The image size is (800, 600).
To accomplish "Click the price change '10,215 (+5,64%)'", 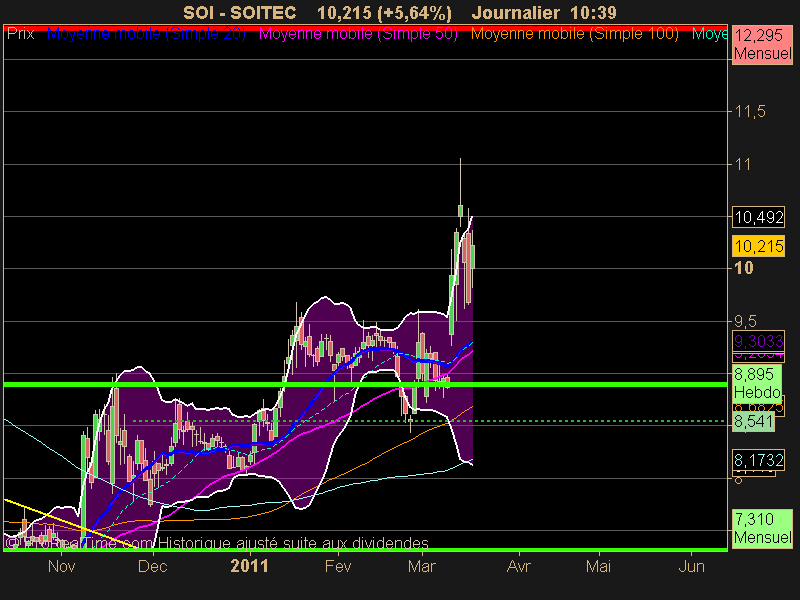I will tap(384, 13).
